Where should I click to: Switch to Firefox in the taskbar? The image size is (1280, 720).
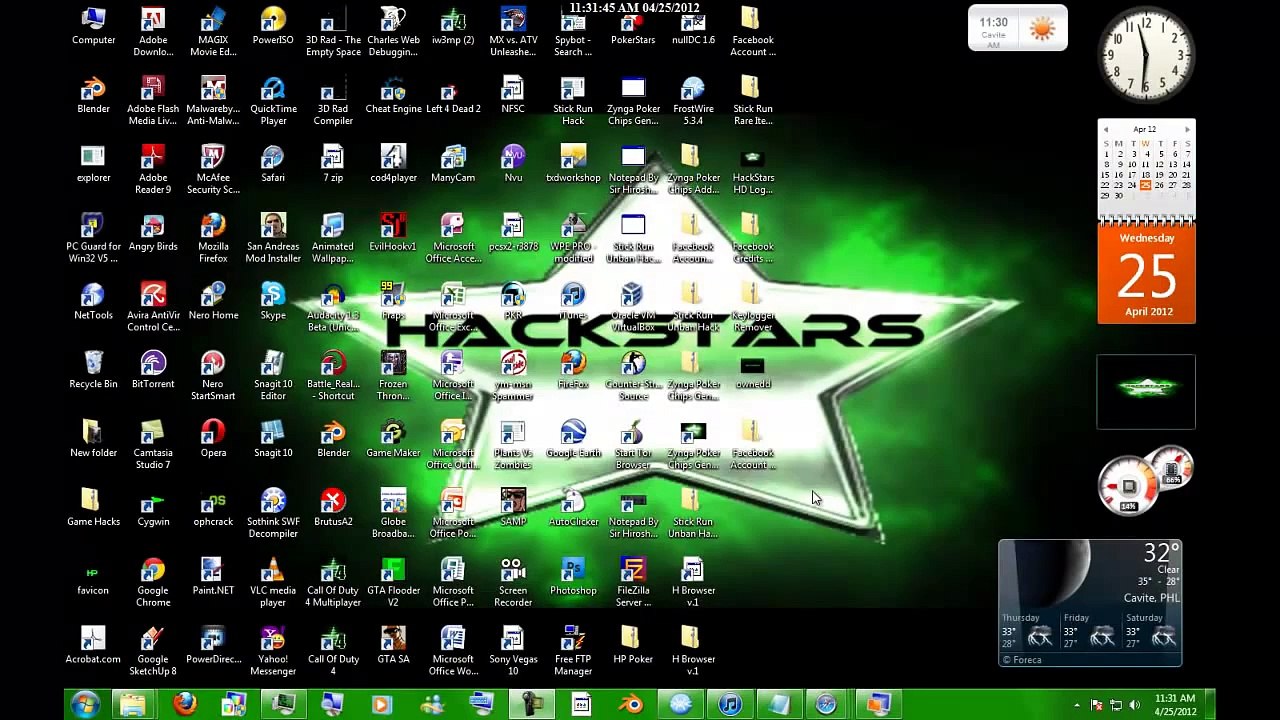pos(184,705)
